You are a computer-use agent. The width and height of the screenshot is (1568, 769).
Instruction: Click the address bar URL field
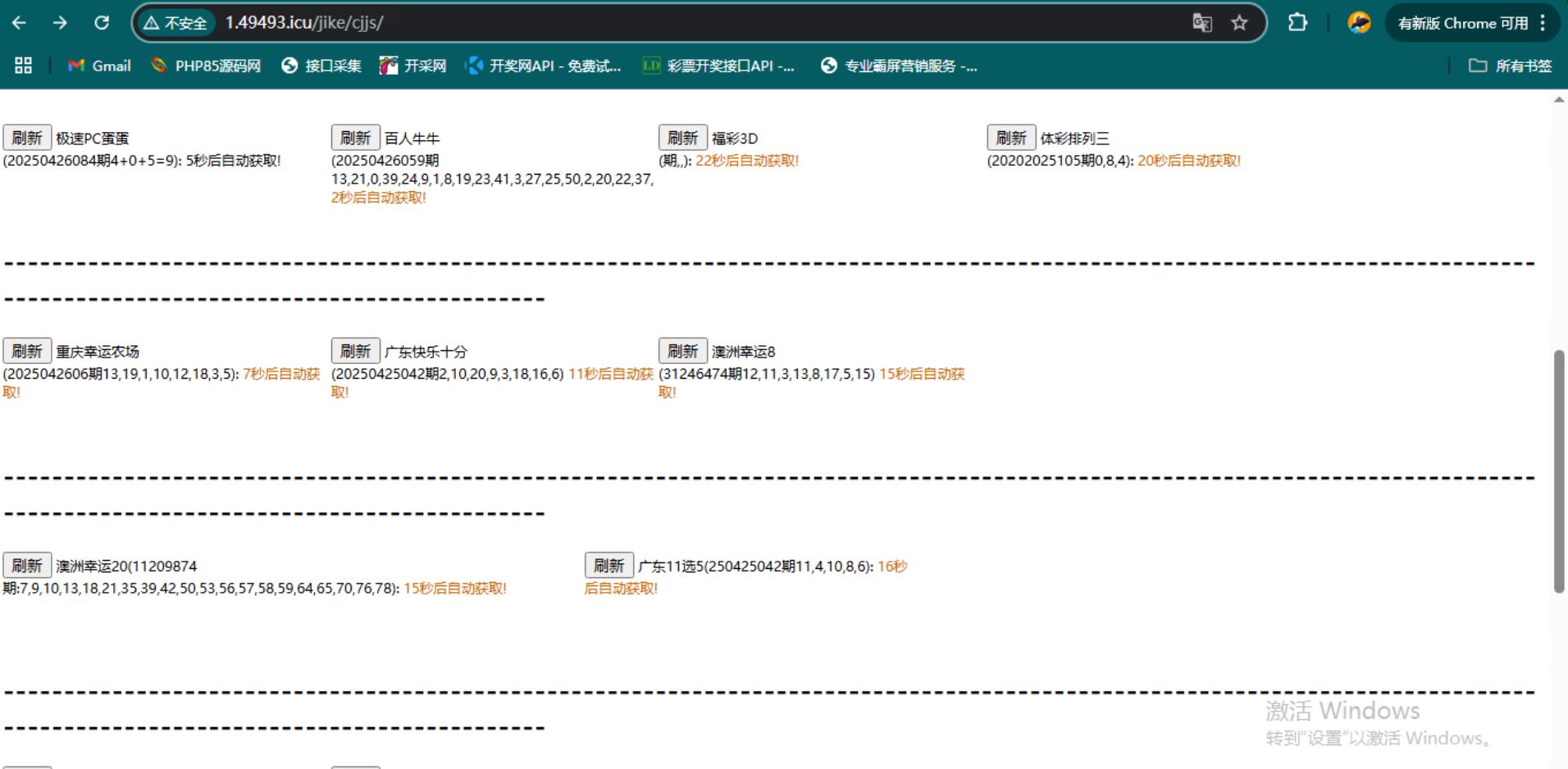[x=656, y=23]
